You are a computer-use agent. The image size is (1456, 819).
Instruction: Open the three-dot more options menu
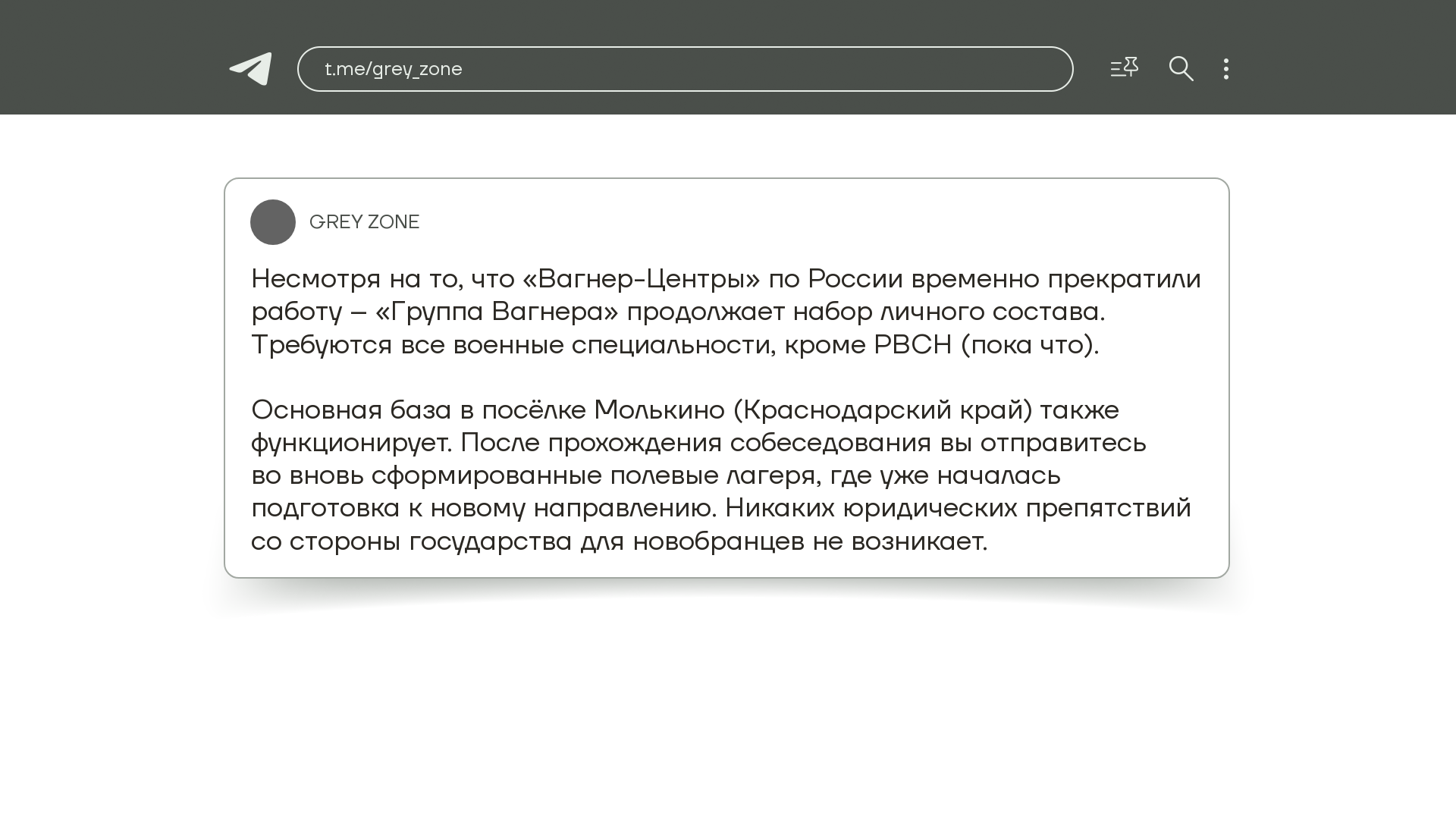(1226, 69)
